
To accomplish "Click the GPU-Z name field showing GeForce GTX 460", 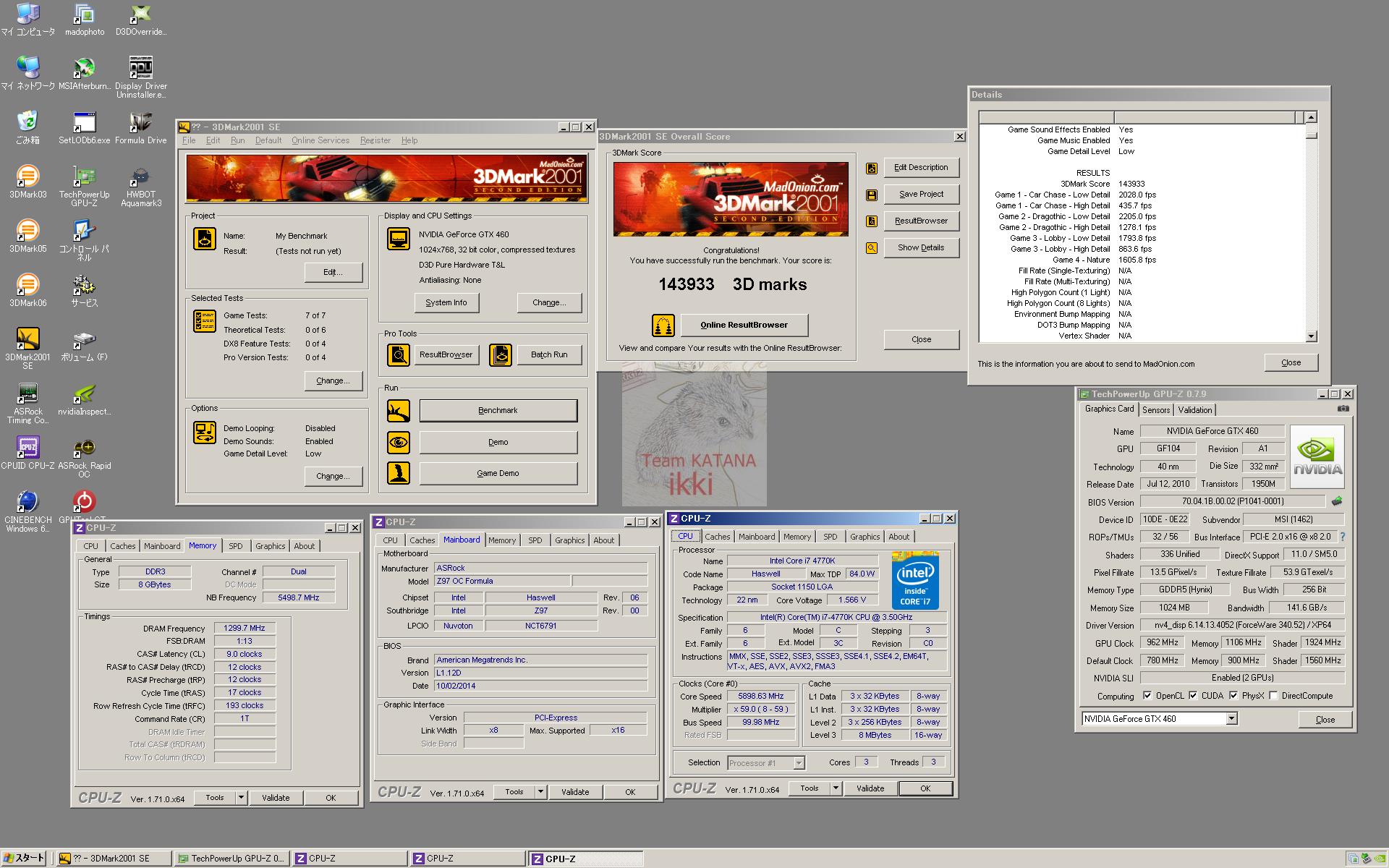I will tap(1212, 431).
